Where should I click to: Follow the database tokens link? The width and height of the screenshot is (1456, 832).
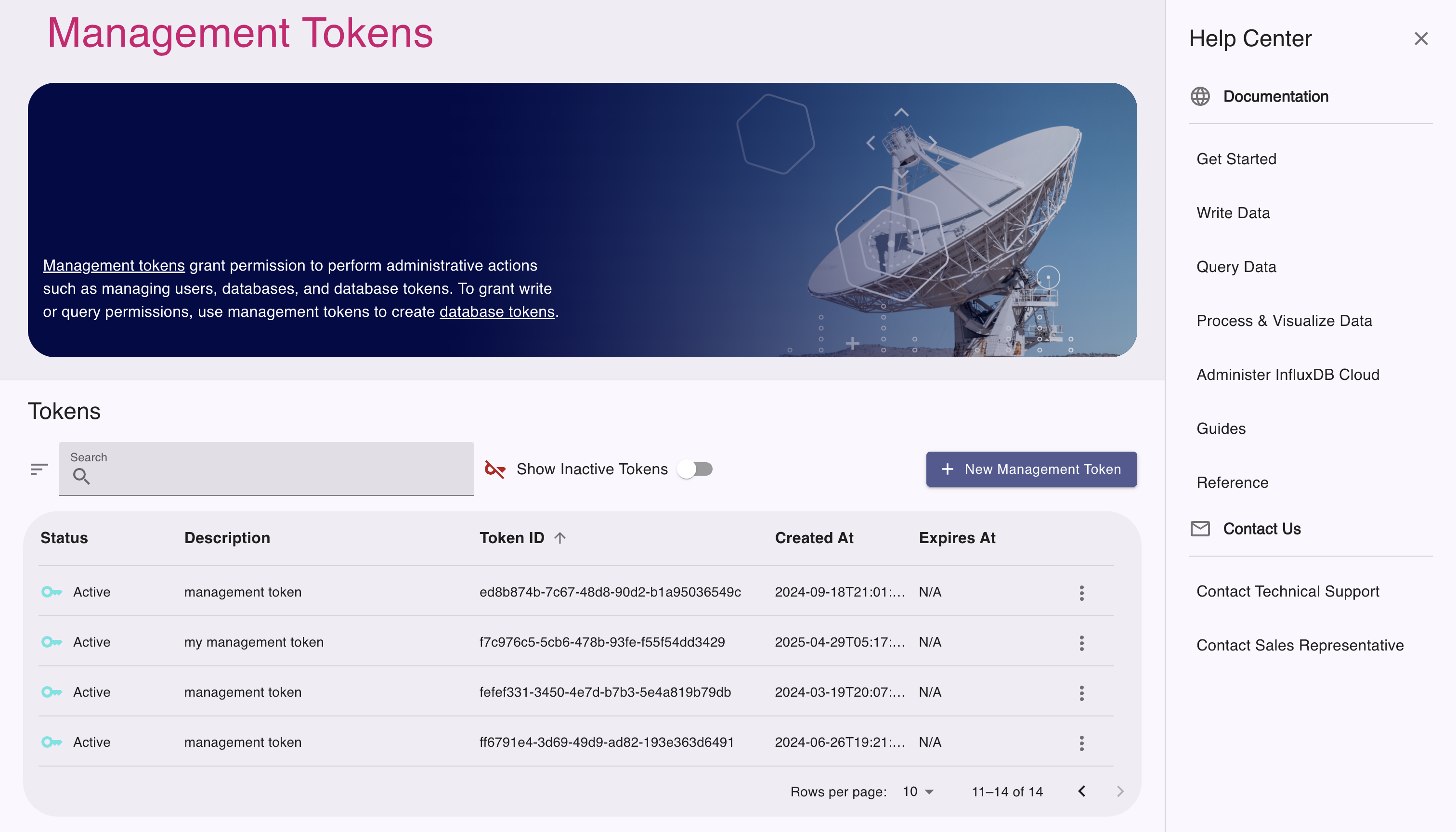(496, 312)
